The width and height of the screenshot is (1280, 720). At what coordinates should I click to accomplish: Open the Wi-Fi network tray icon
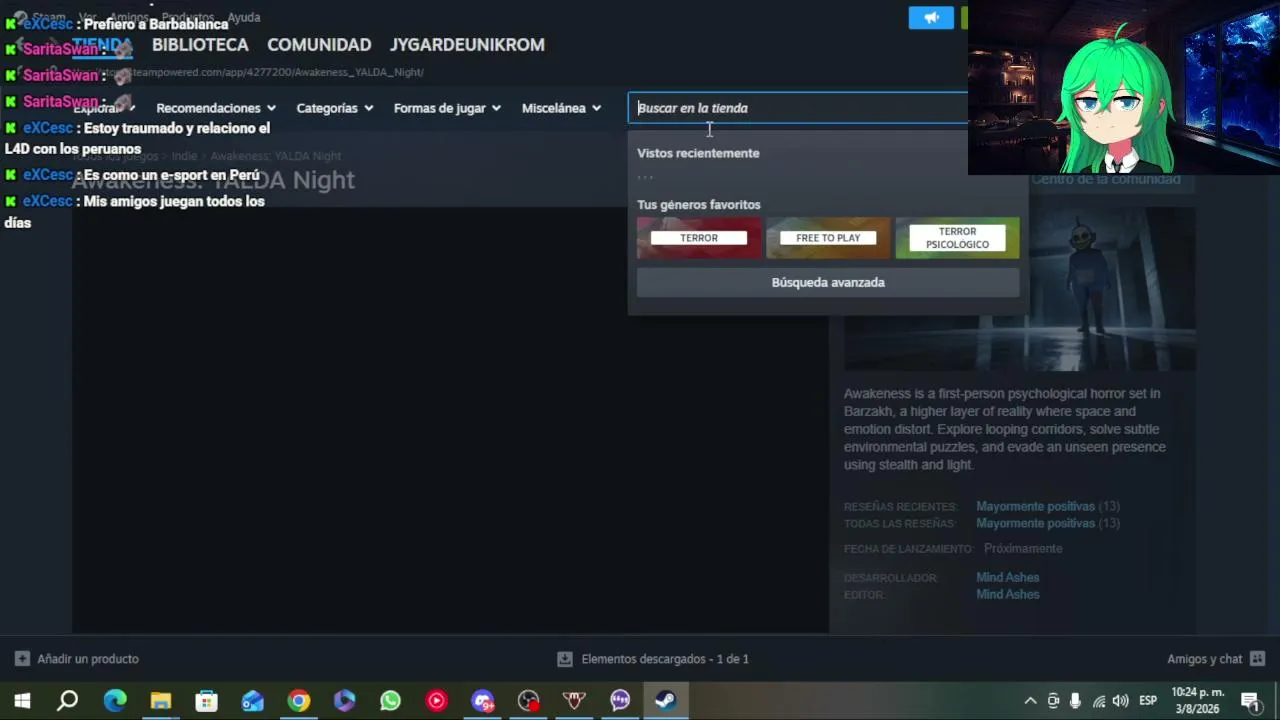pos(1099,701)
